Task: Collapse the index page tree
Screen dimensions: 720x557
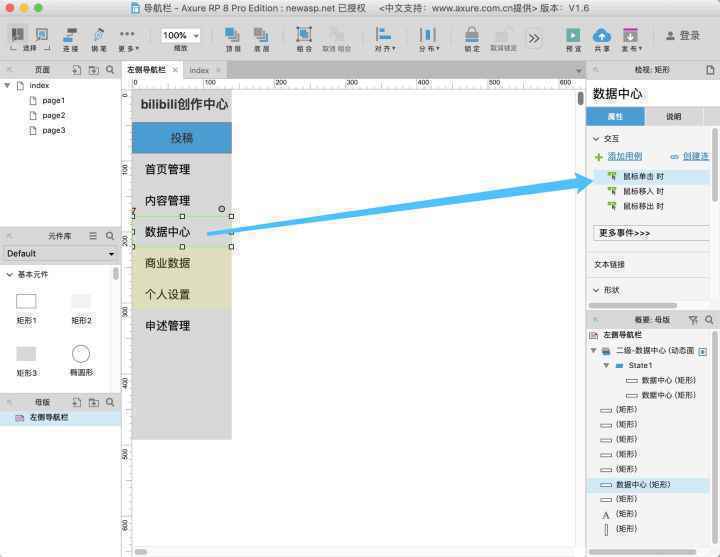Action: (7, 85)
